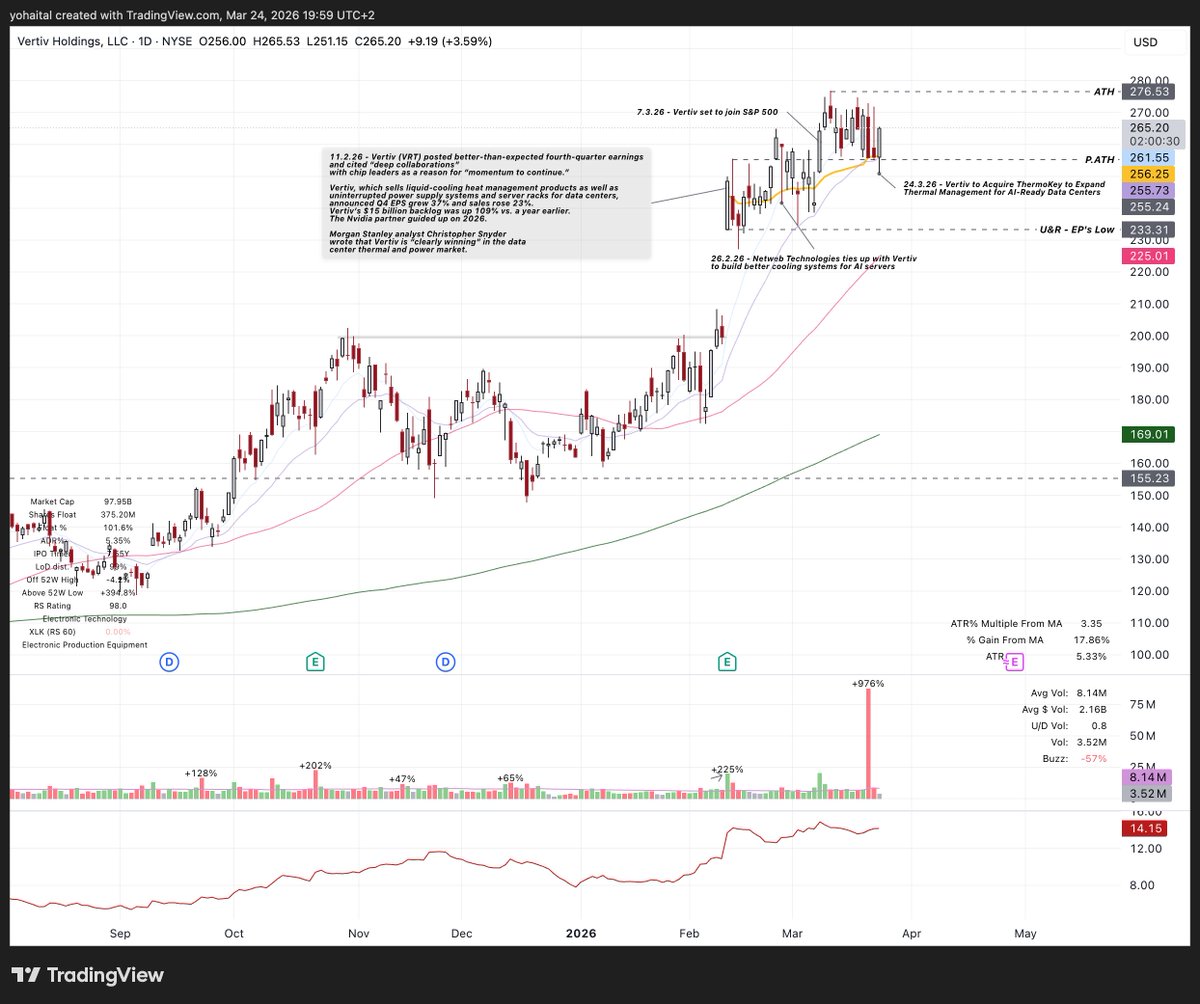Click the 233.31 price label
This screenshot has width=1200, height=1004.
coord(1148,229)
